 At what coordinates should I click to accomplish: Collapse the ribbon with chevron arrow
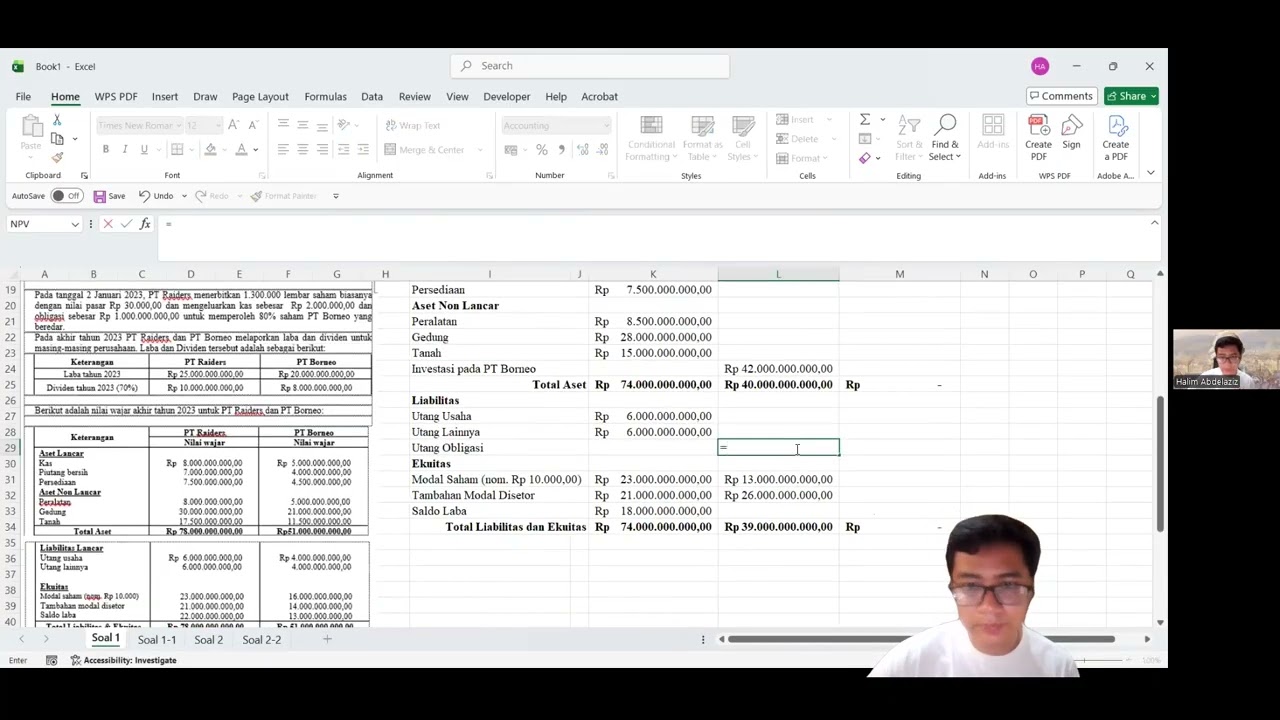[x=1150, y=174]
